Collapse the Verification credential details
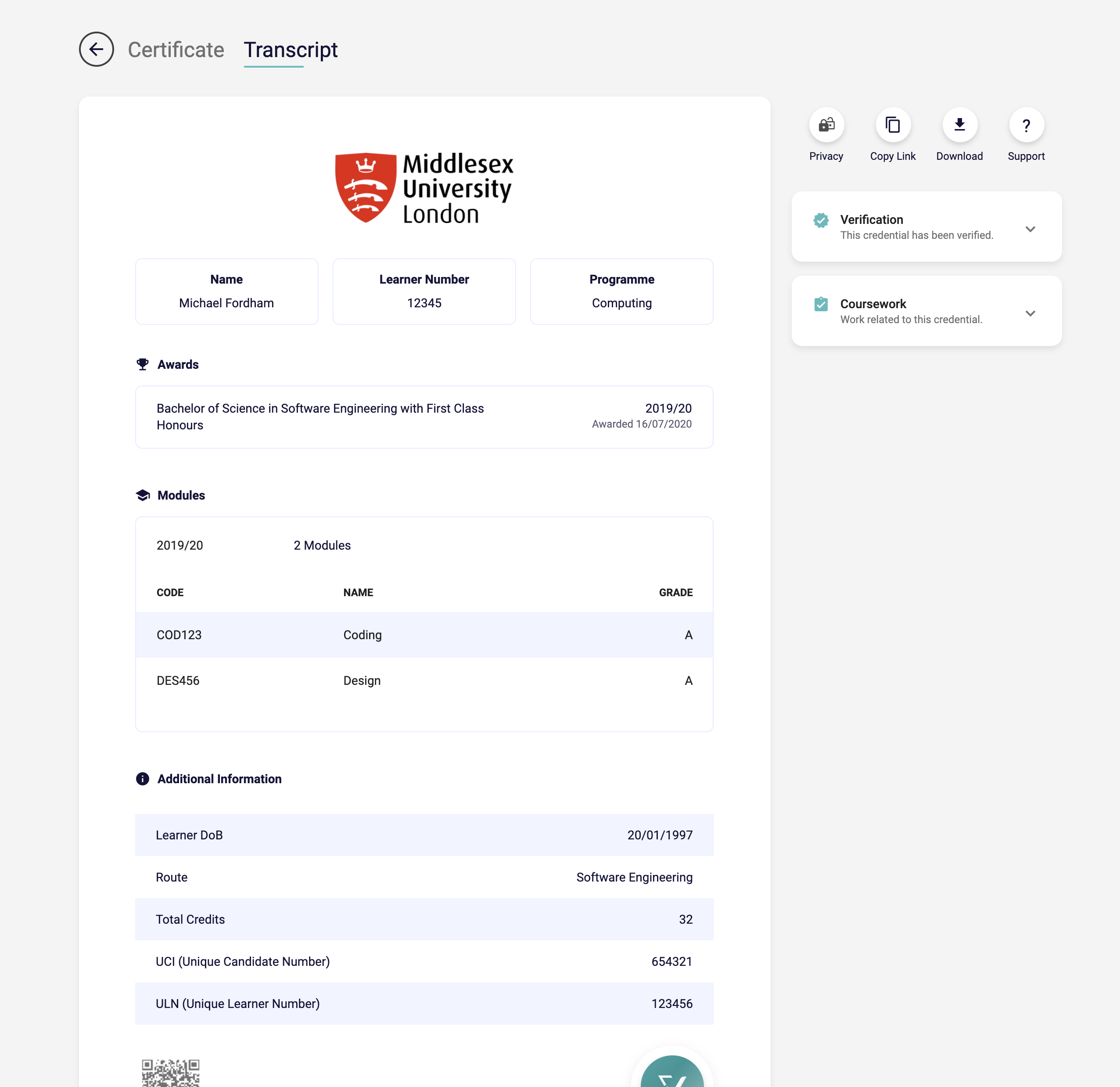The width and height of the screenshot is (1120, 1087). click(x=1031, y=229)
